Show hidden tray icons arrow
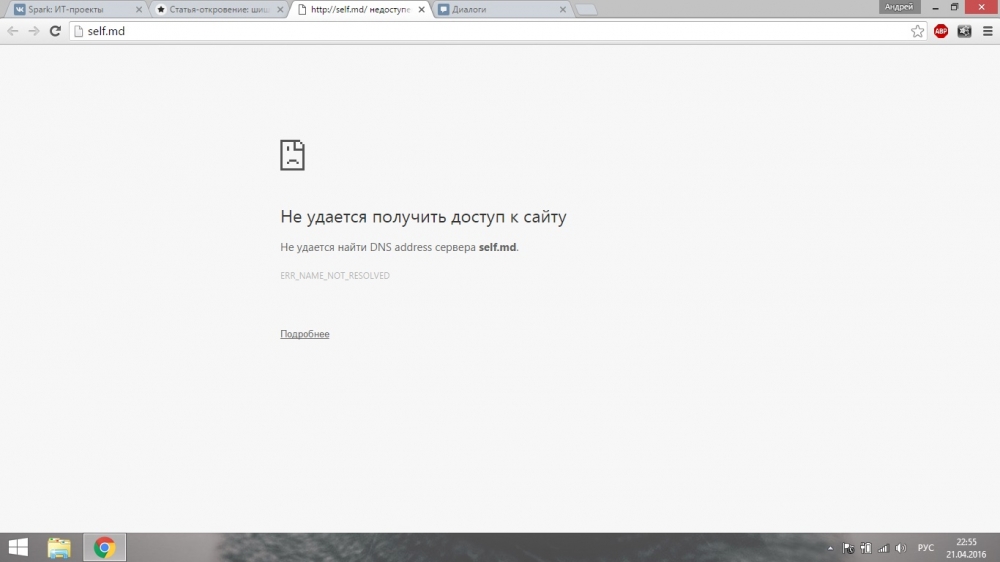Viewport: 1000px width, 562px height. pyautogui.click(x=830, y=548)
